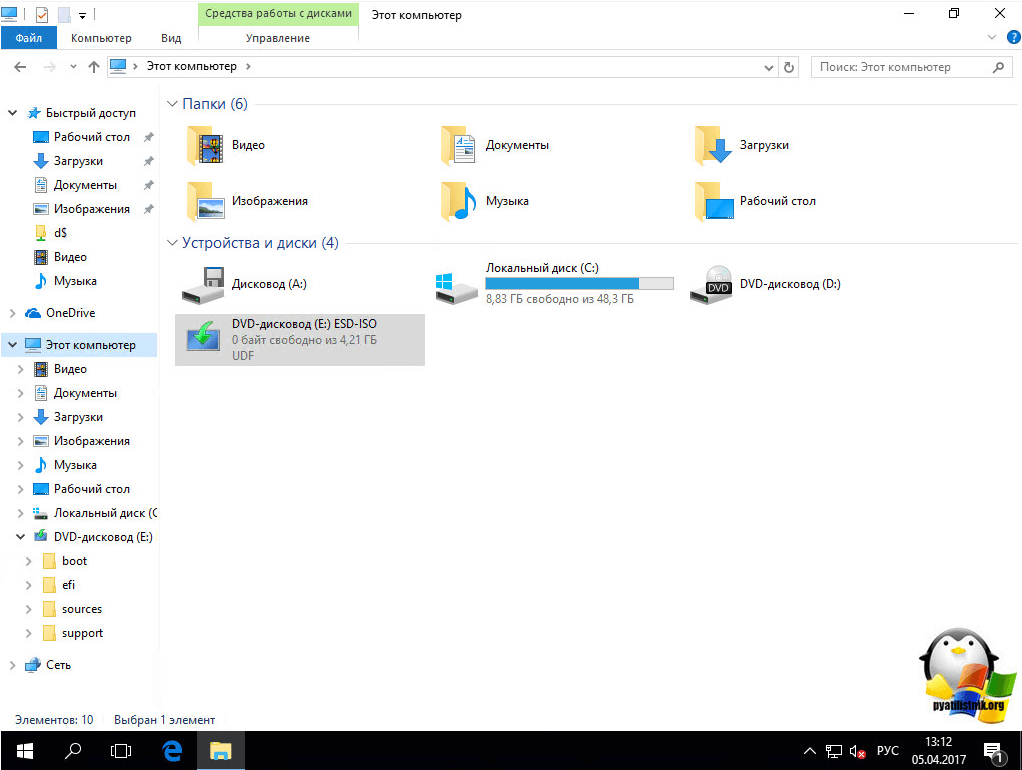Click the search box Поиск: Этот компьютер
1022x770 pixels.
point(900,67)
